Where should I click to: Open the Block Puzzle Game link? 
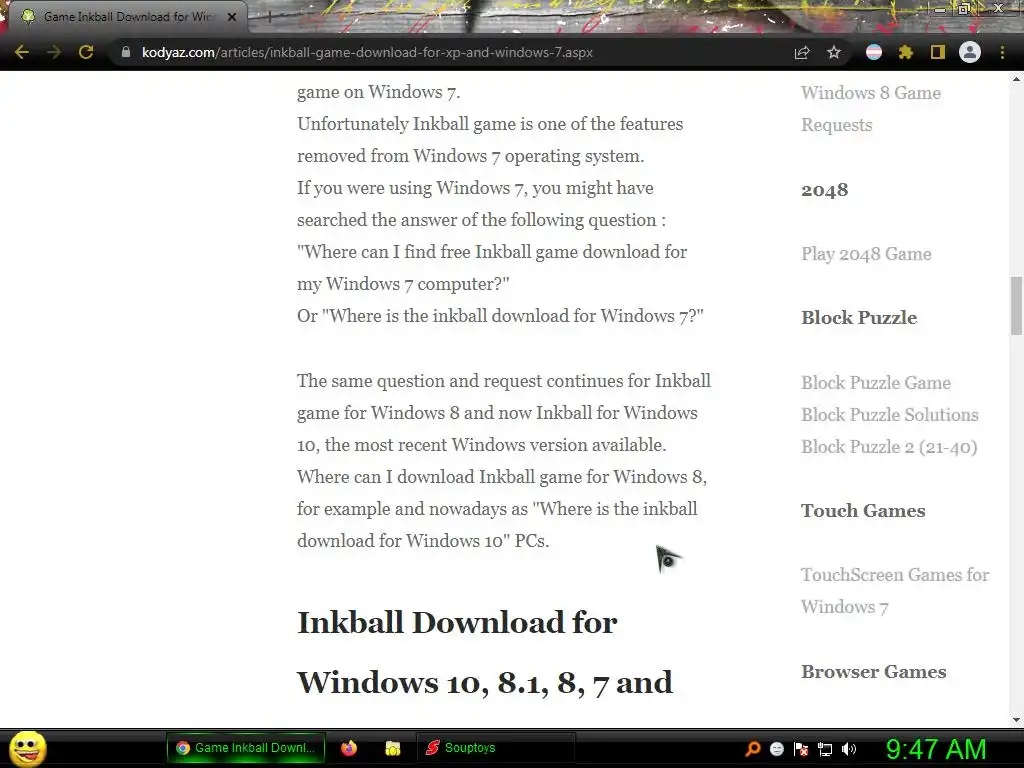(x=876, y=382)
